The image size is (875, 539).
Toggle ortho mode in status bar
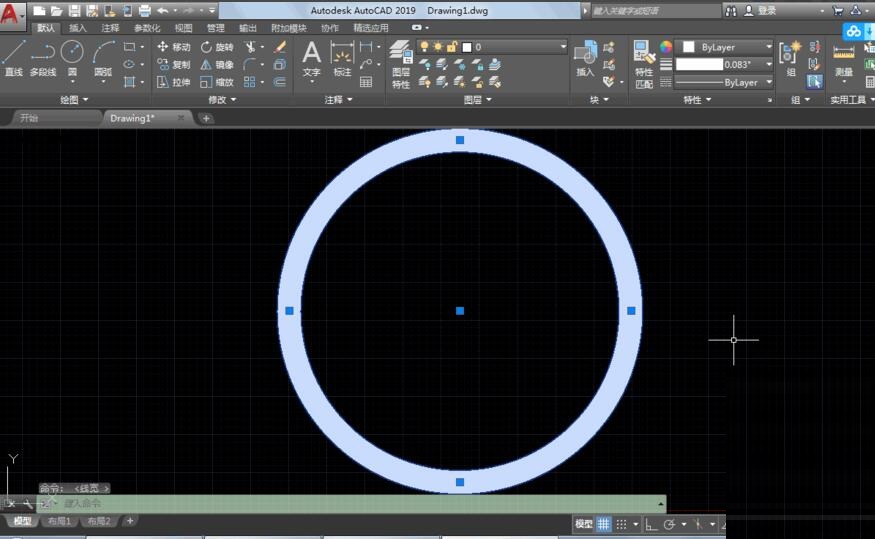[x=651, y=524]
